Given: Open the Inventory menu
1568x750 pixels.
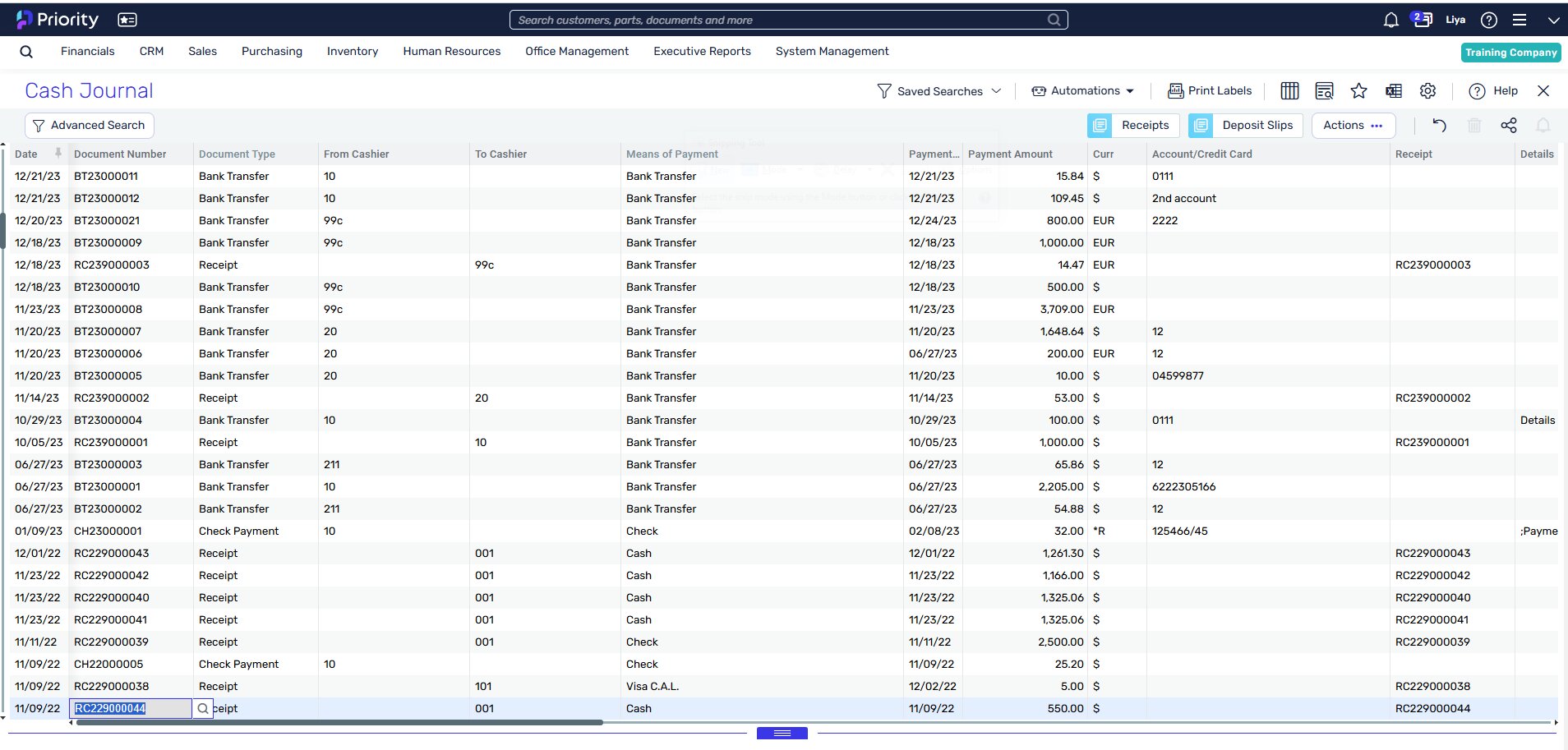Looking at the screenshot, I should click(x=352, y=51).
